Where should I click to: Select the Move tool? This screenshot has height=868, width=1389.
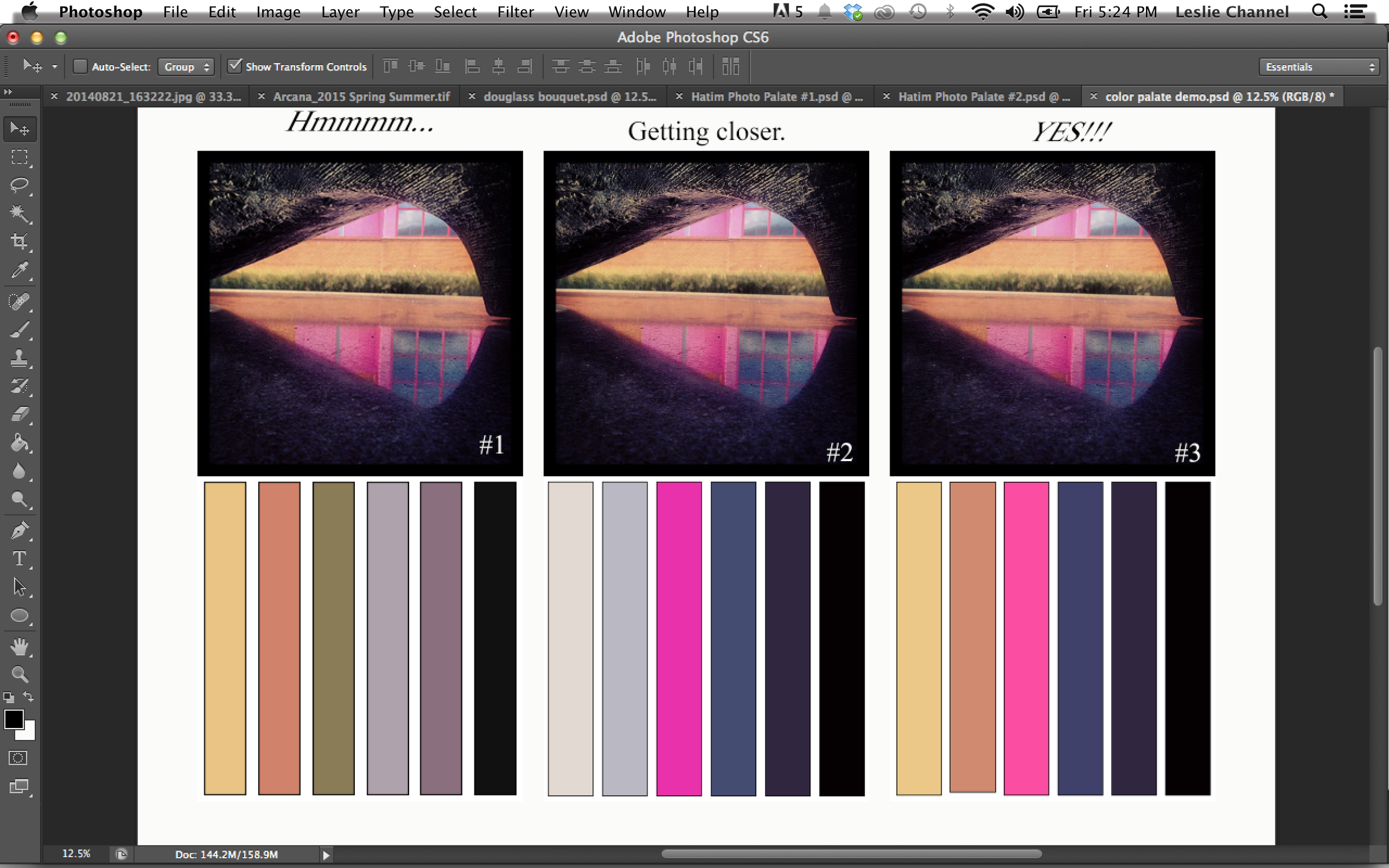[19, 128]
